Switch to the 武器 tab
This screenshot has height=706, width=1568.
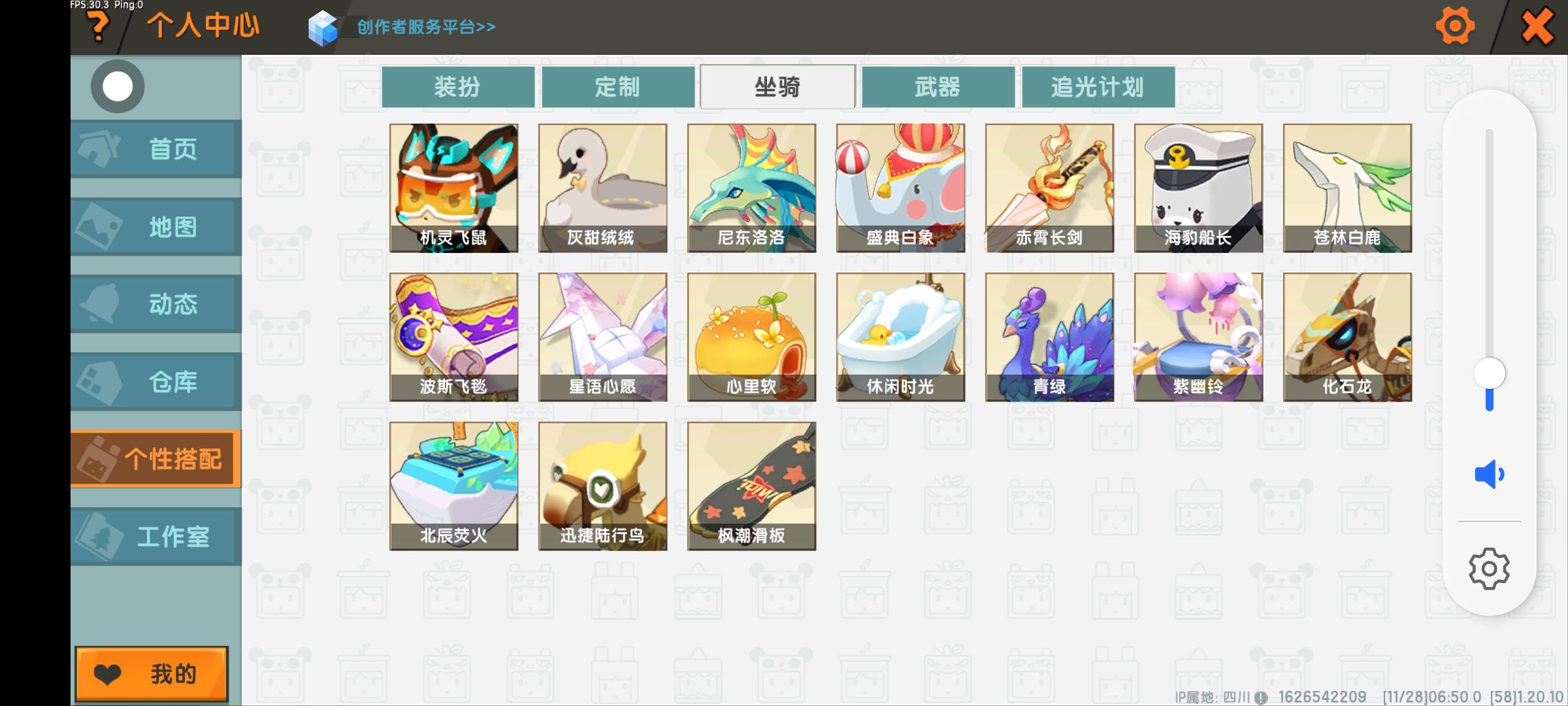coord(938,87)
